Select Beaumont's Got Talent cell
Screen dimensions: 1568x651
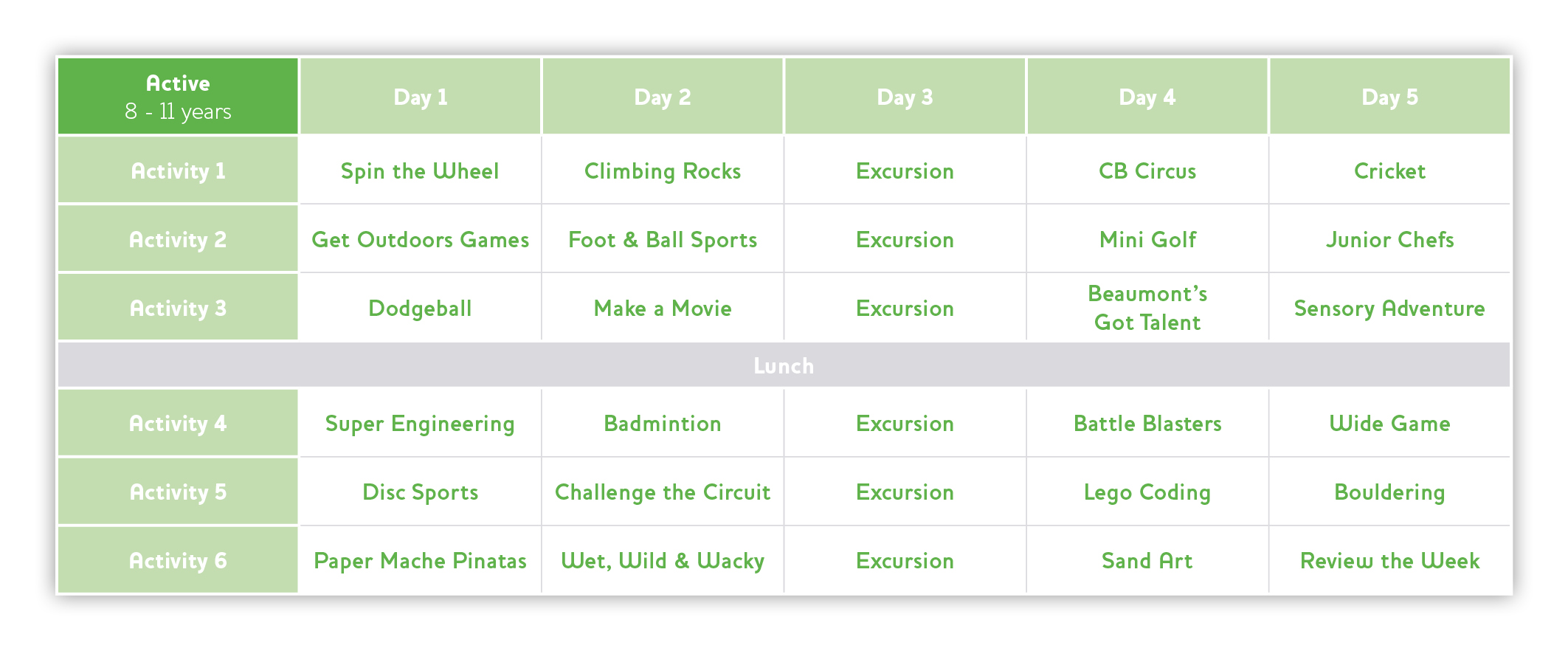click(1147, 308)
